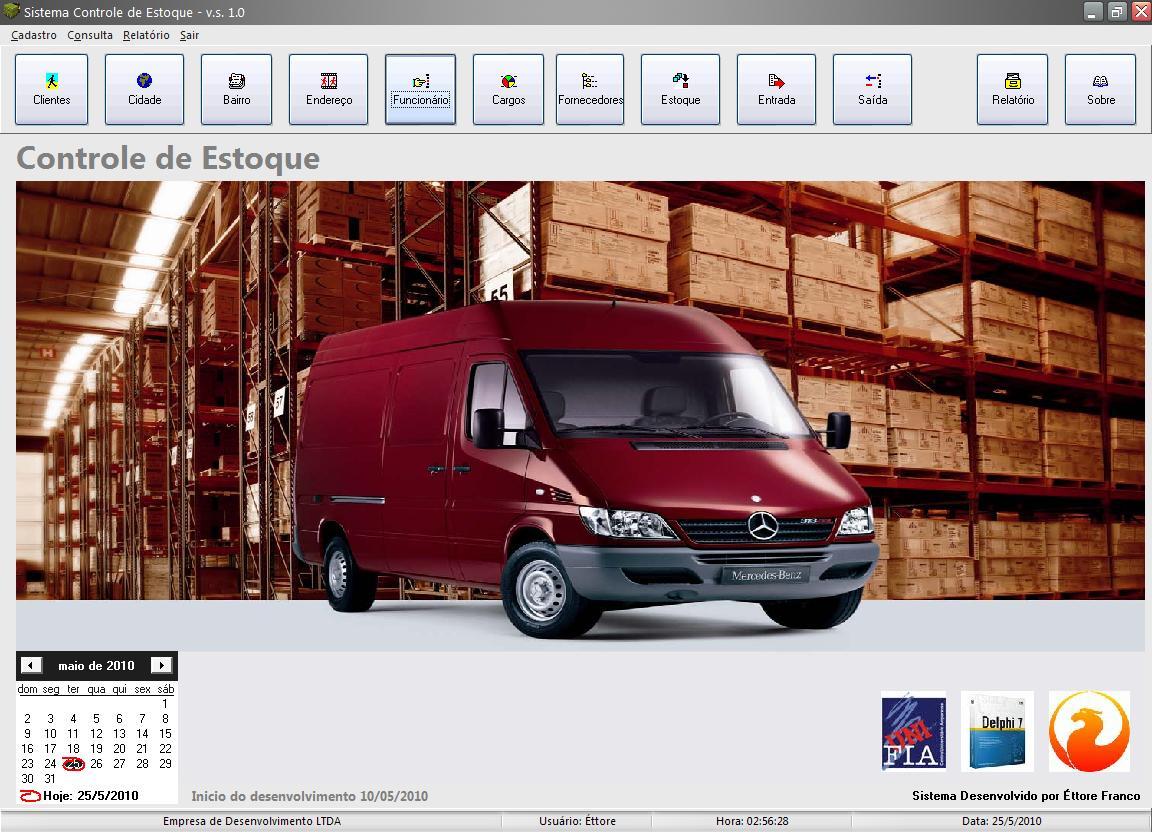Click the Firebird phoenix logo
1152x832 pixels.
1089,731
